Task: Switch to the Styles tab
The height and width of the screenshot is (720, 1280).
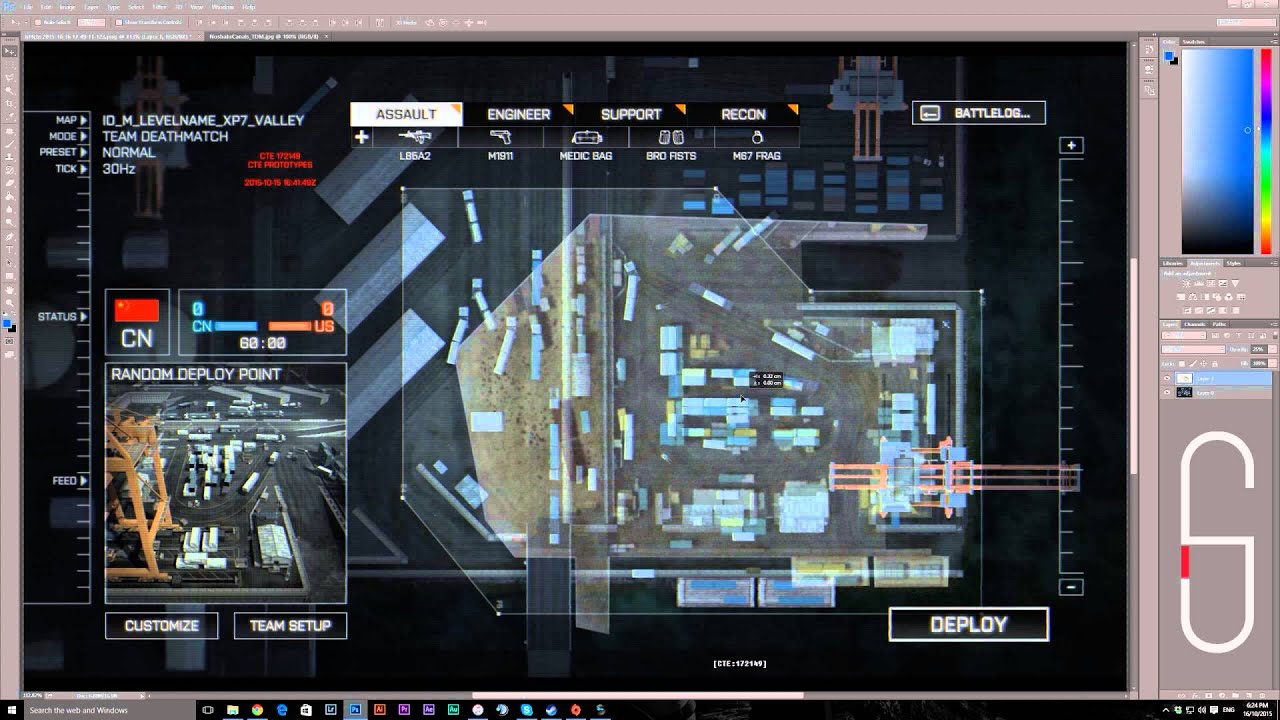Action: click(1233, 263)
